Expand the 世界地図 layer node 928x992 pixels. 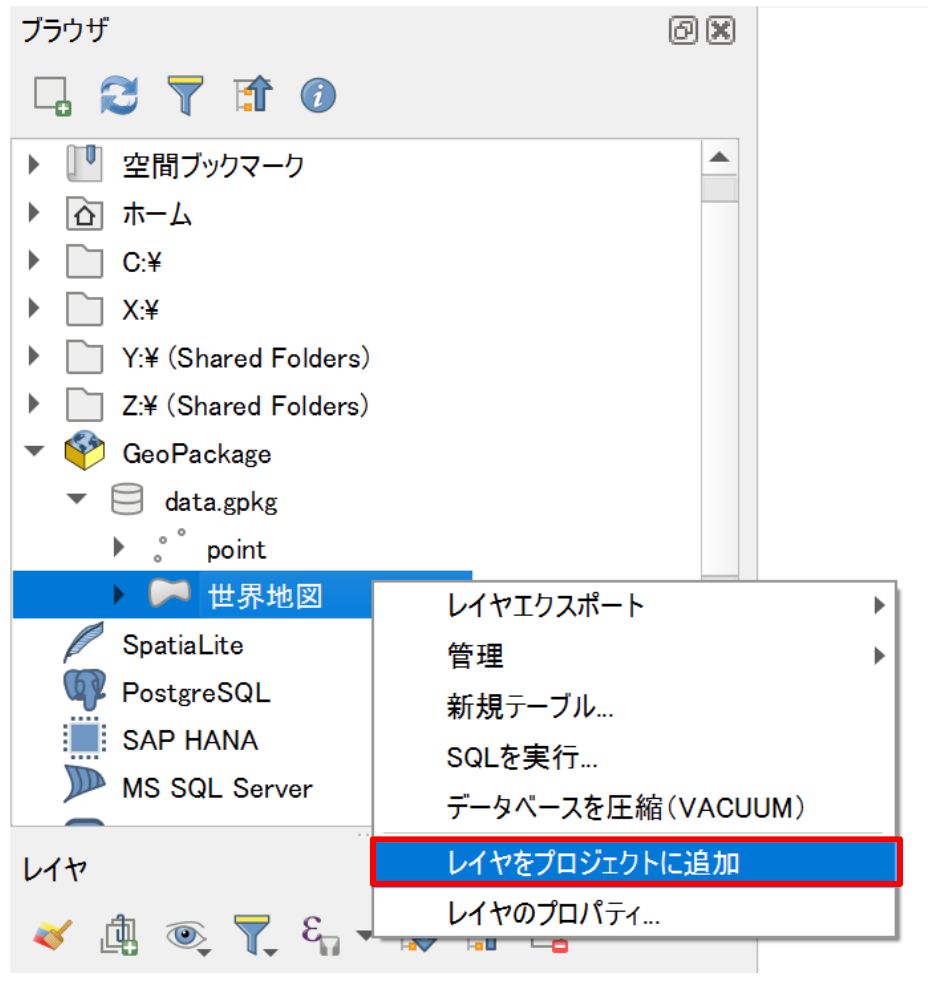click(118, 595)
